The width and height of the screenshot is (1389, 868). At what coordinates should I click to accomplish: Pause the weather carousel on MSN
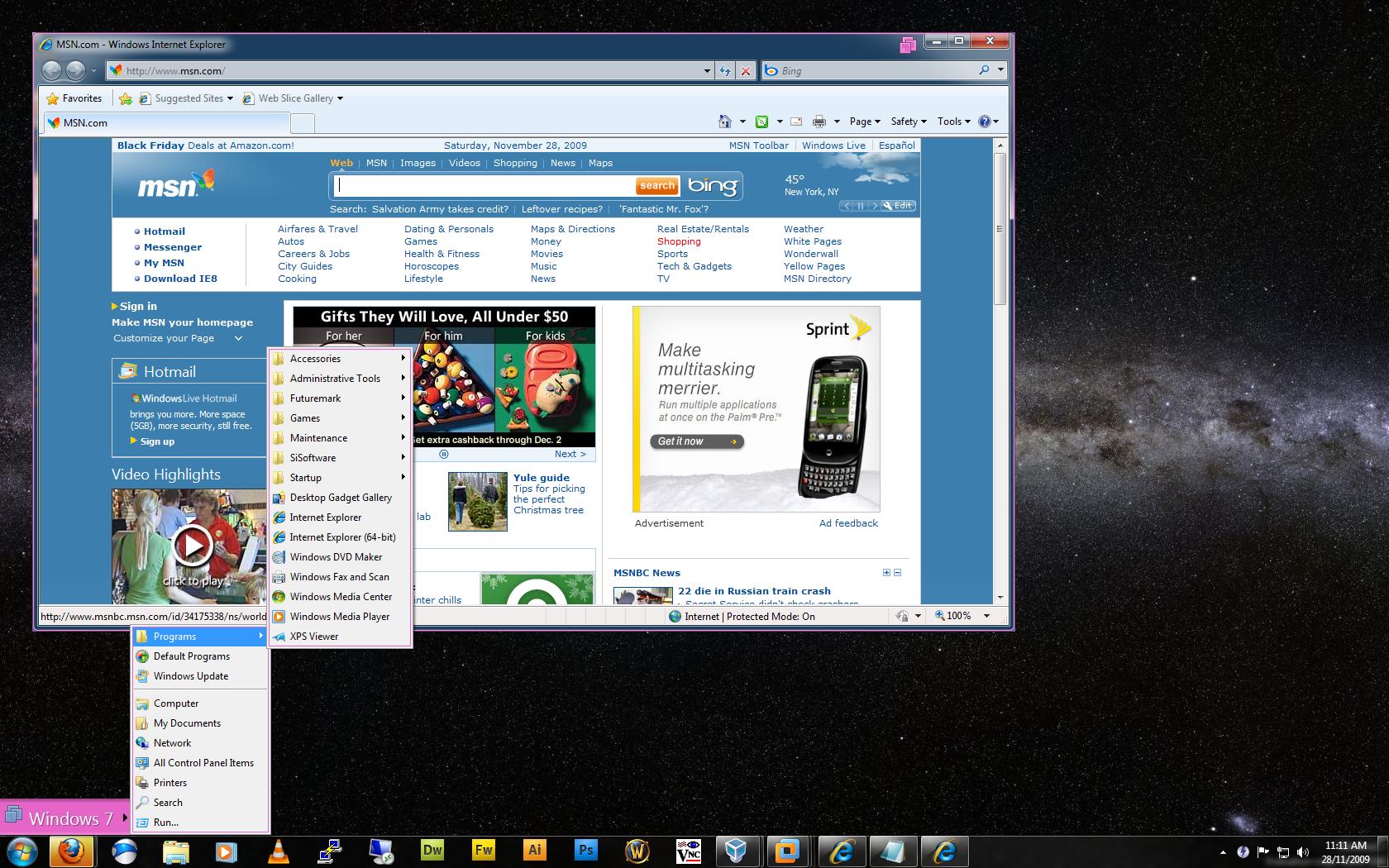click(860, 206)
